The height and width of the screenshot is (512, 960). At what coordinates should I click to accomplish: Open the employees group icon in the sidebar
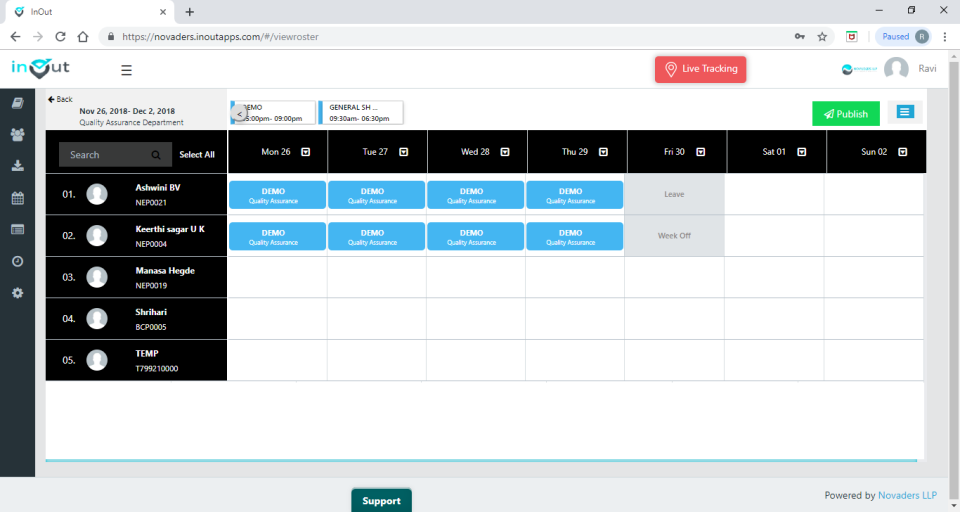coord(18,135)
